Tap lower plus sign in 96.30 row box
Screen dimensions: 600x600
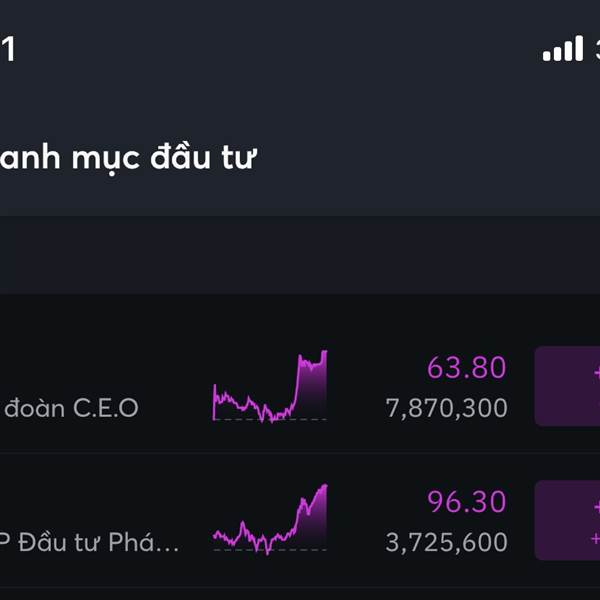596,538
